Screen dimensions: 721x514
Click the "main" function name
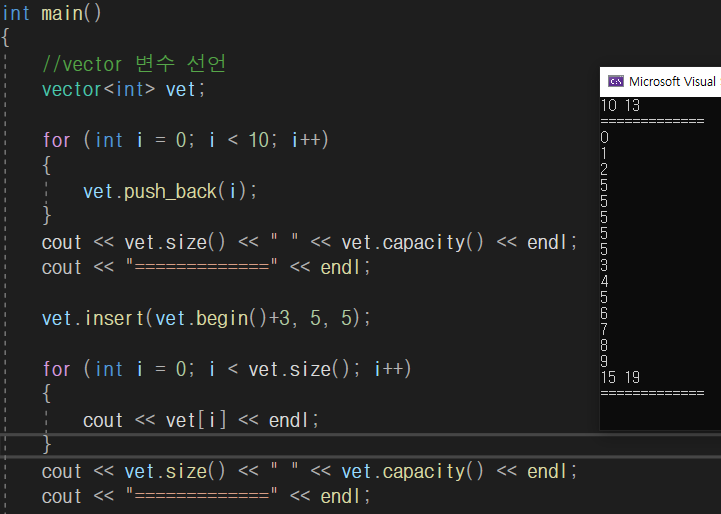[x=62, y=13]
